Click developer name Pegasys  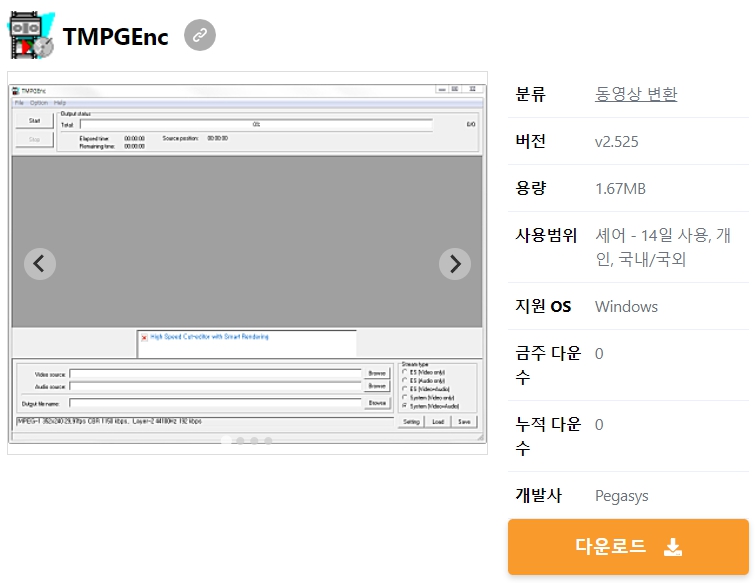pyautogui.click(x=622, y=496)
